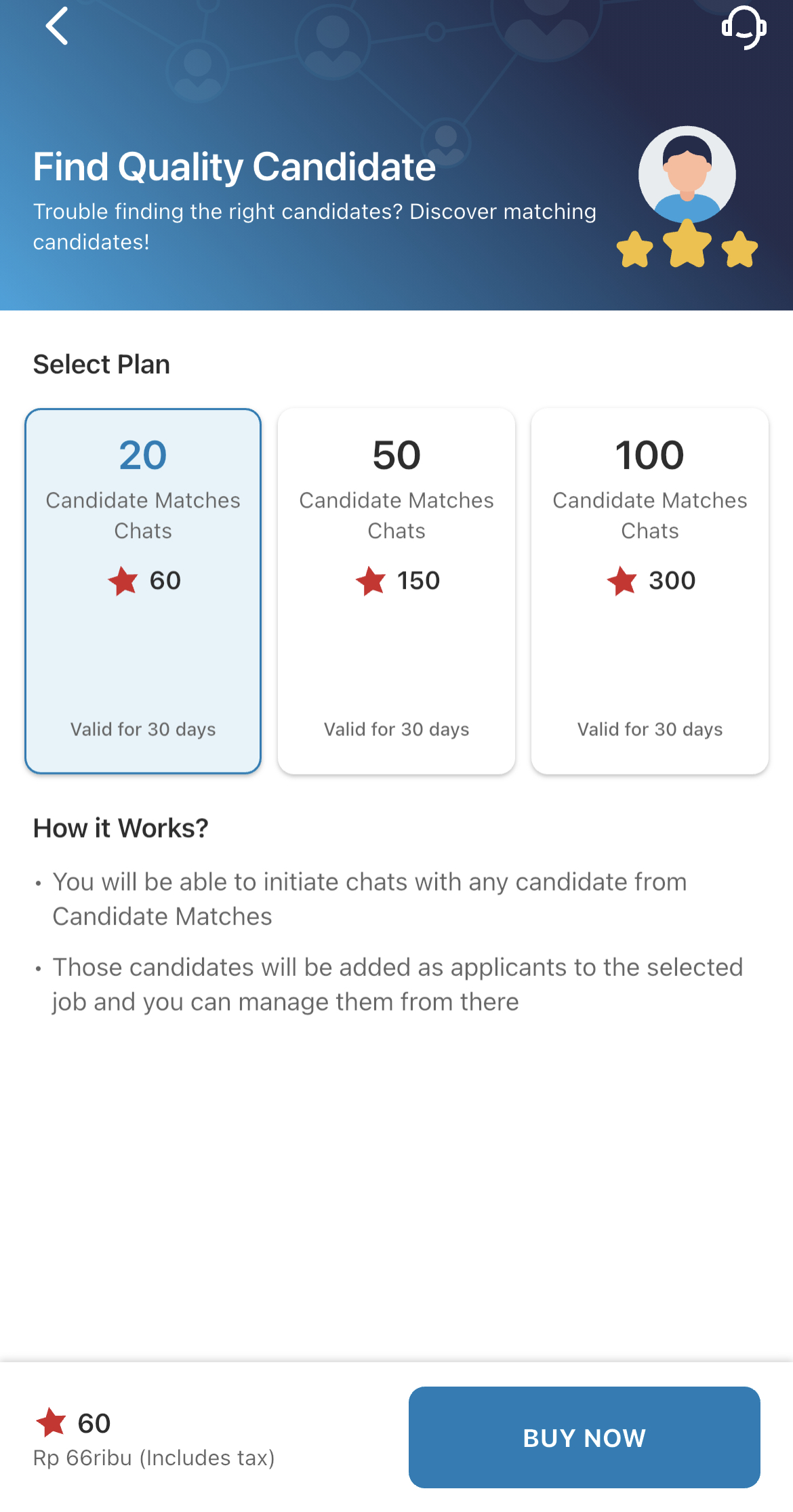Tap the 300 star cost label
Screen dimensions: 793x1512
[673, 581]
